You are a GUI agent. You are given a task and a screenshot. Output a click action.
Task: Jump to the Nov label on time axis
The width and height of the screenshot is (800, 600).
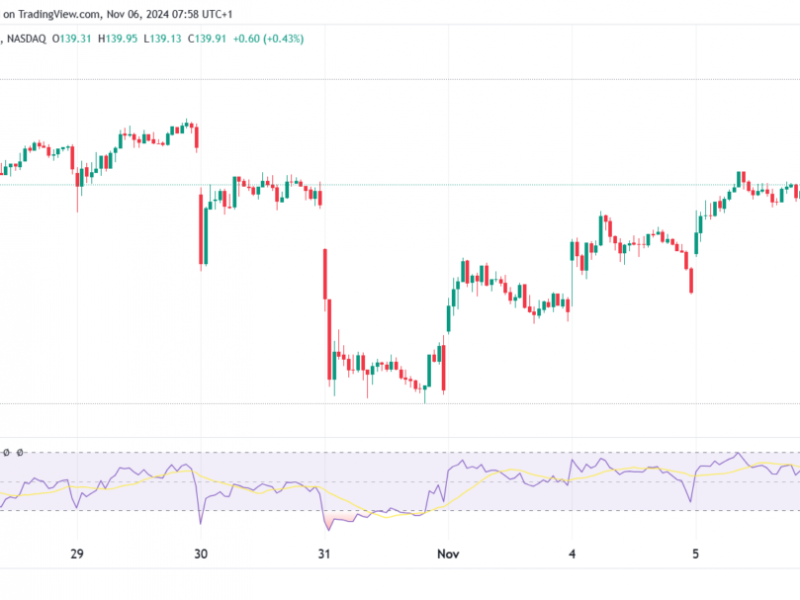tap(447, 553)
